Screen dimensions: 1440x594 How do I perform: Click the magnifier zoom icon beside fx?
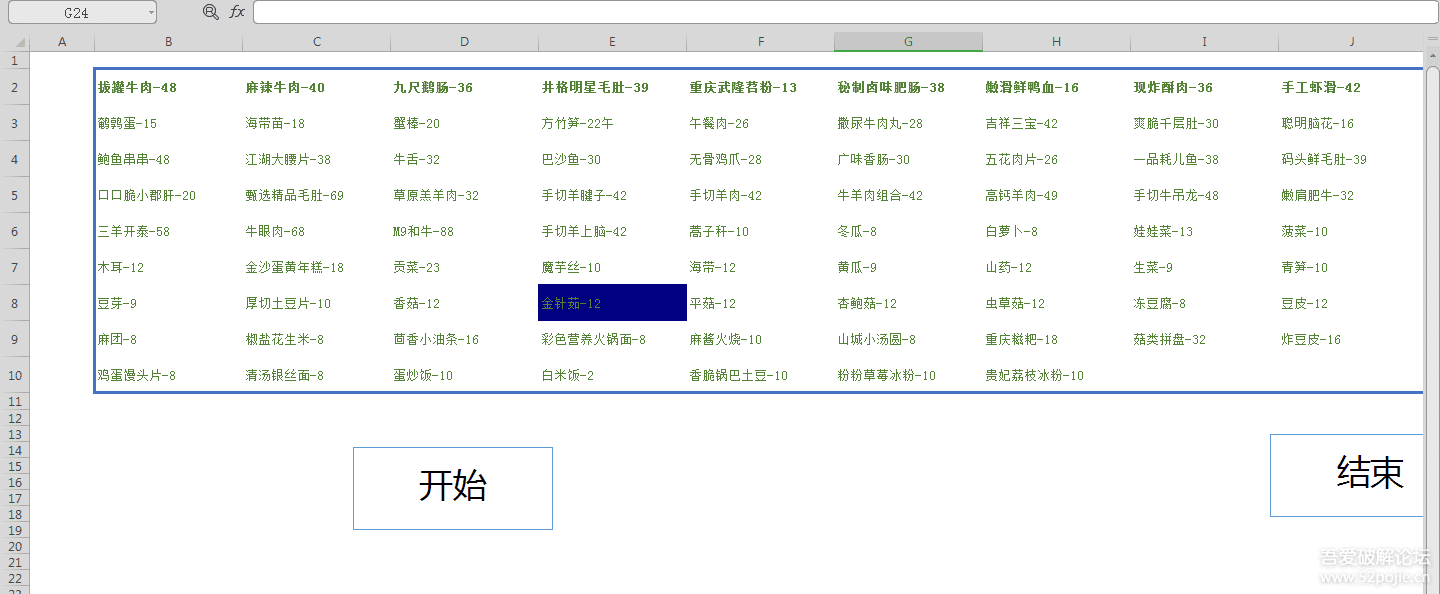[210, 12]
